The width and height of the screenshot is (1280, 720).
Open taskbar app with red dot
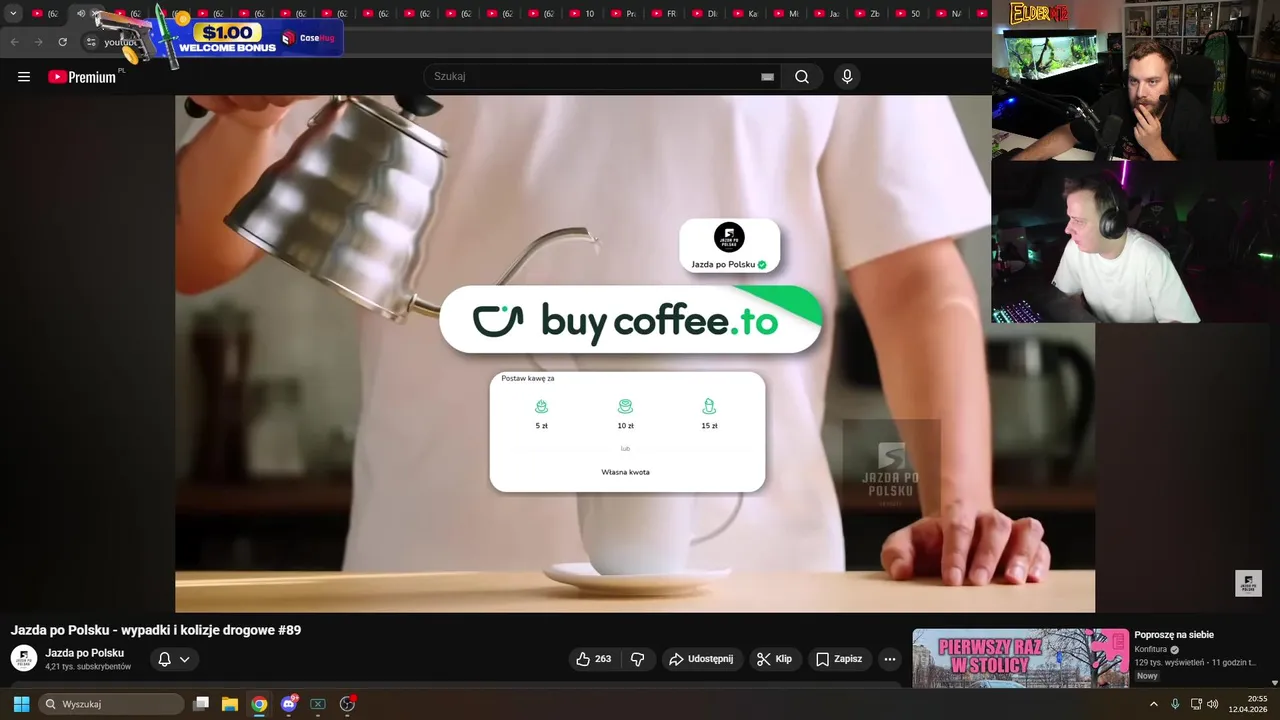click(348, 704)
